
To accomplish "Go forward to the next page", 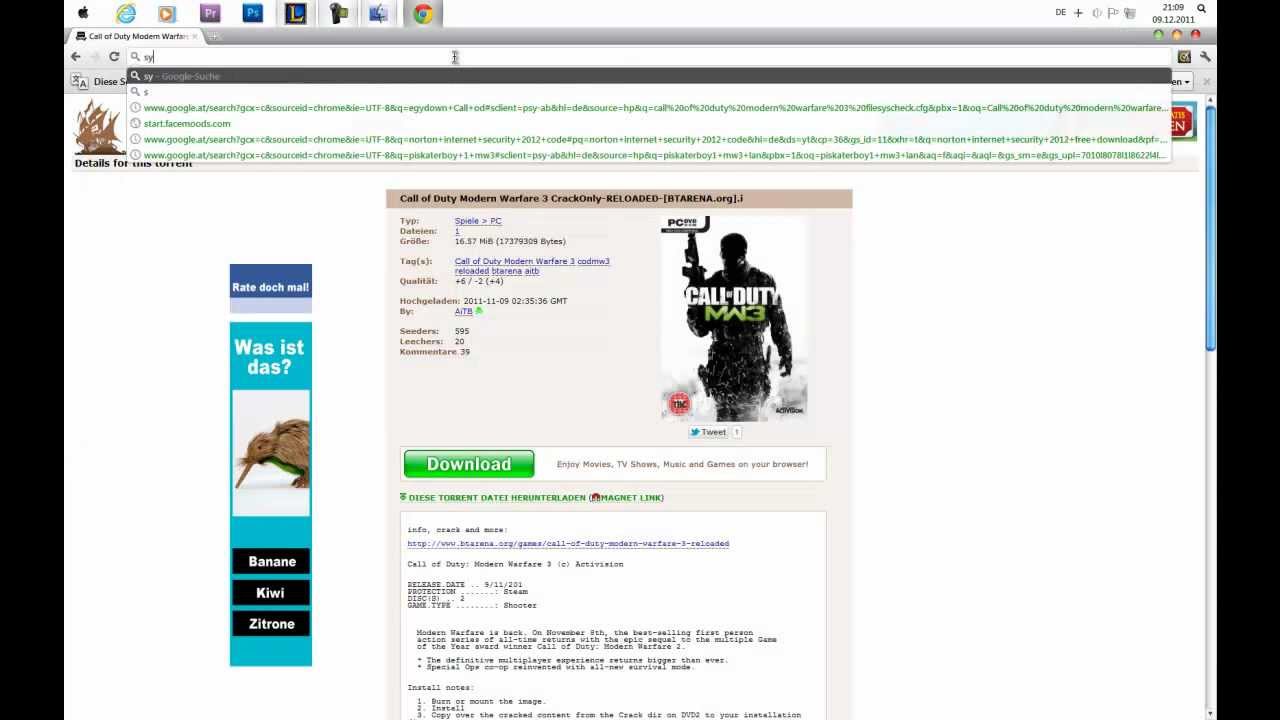I will (95, 57).
